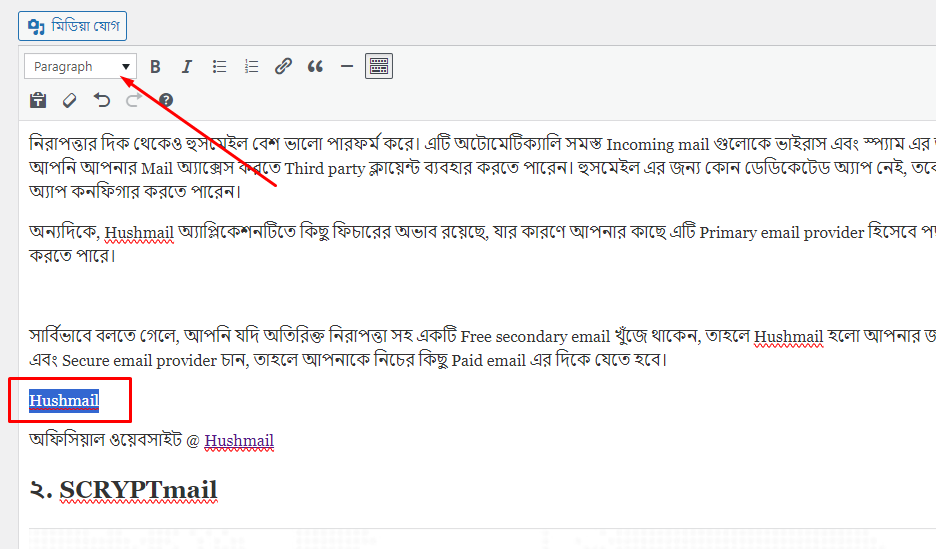Screen dimensions: 936x549
Task: Toggle bold formatting
Action: point(155,66)
